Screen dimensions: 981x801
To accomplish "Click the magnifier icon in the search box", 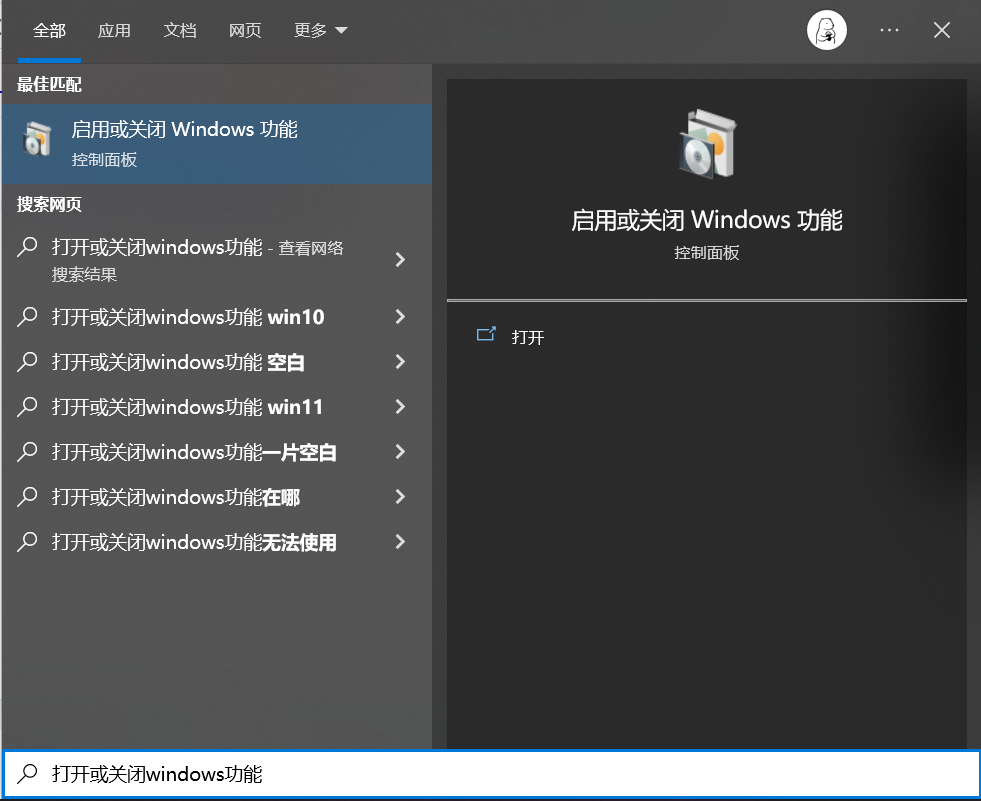I will pos(27,774).
